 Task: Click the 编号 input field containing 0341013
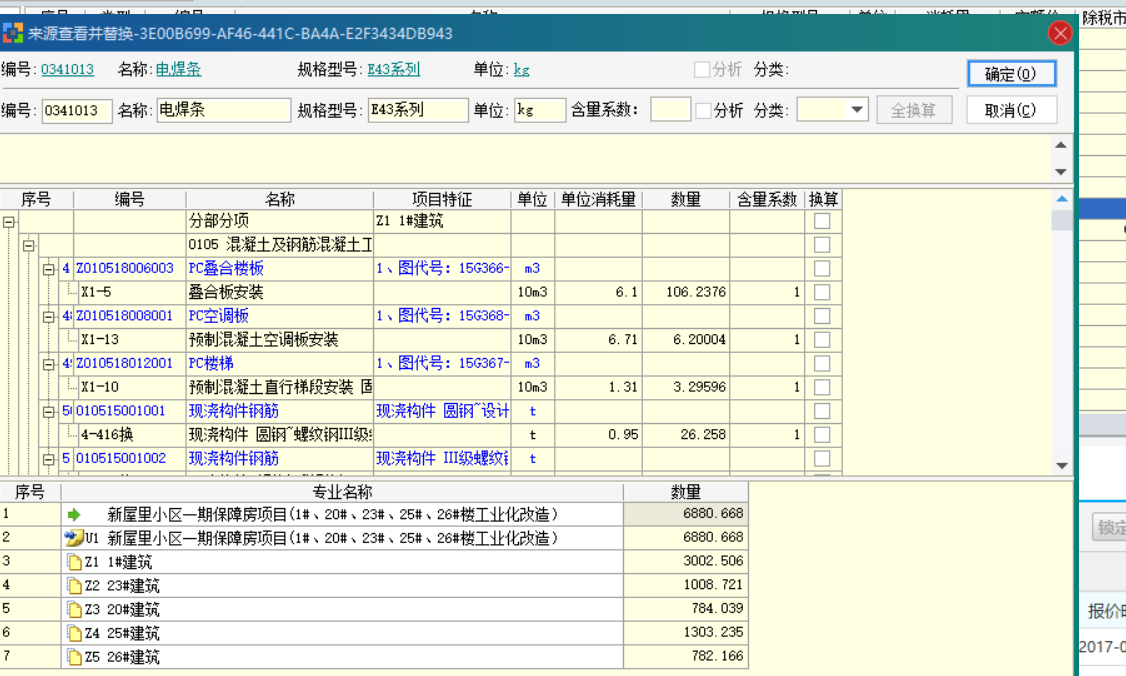point(77,111)
